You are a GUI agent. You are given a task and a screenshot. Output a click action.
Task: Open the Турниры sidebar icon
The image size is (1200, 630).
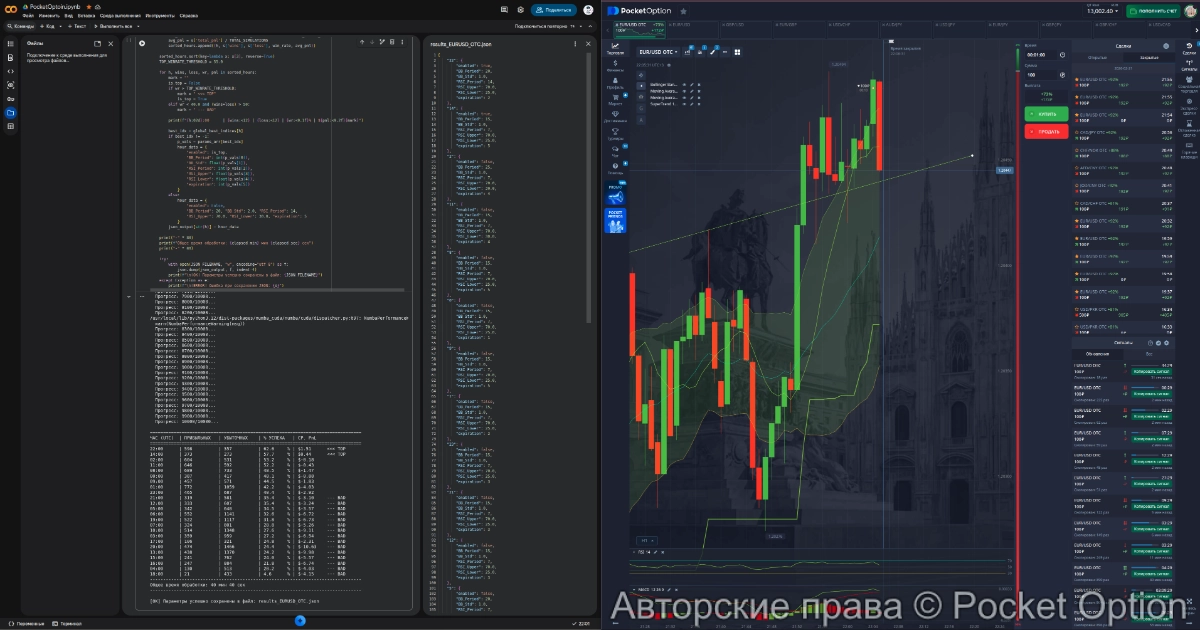[x=614, y=133]
